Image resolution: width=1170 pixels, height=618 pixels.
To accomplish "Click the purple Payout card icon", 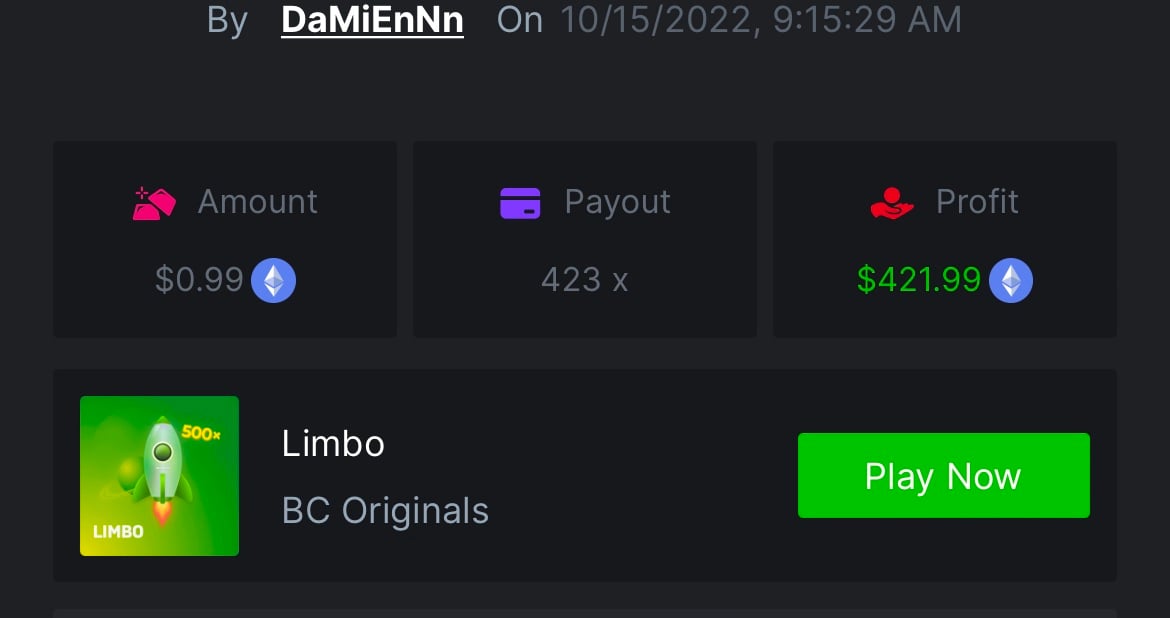I will pos(520,203).
